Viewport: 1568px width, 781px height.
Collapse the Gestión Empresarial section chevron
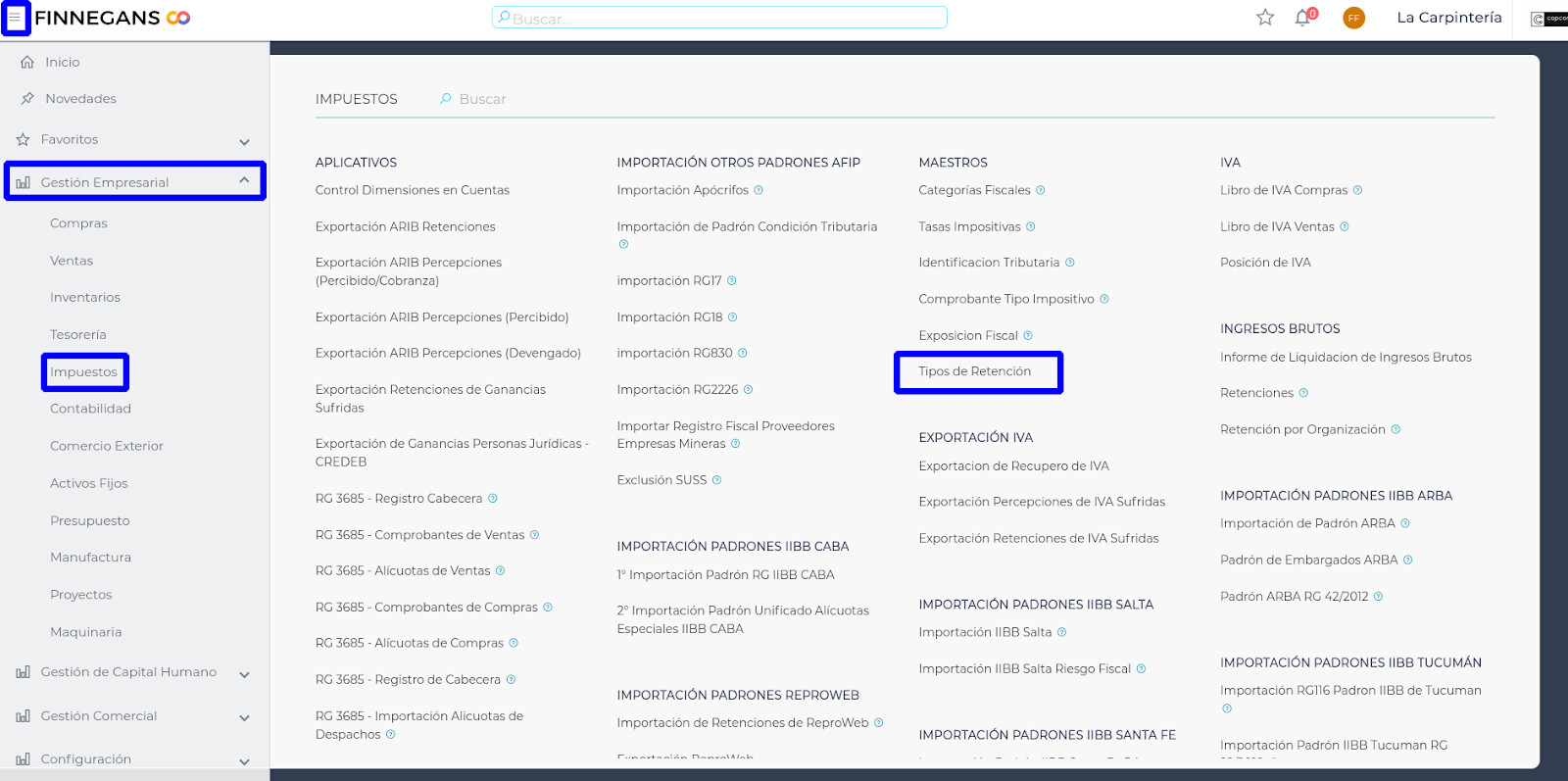244,180
